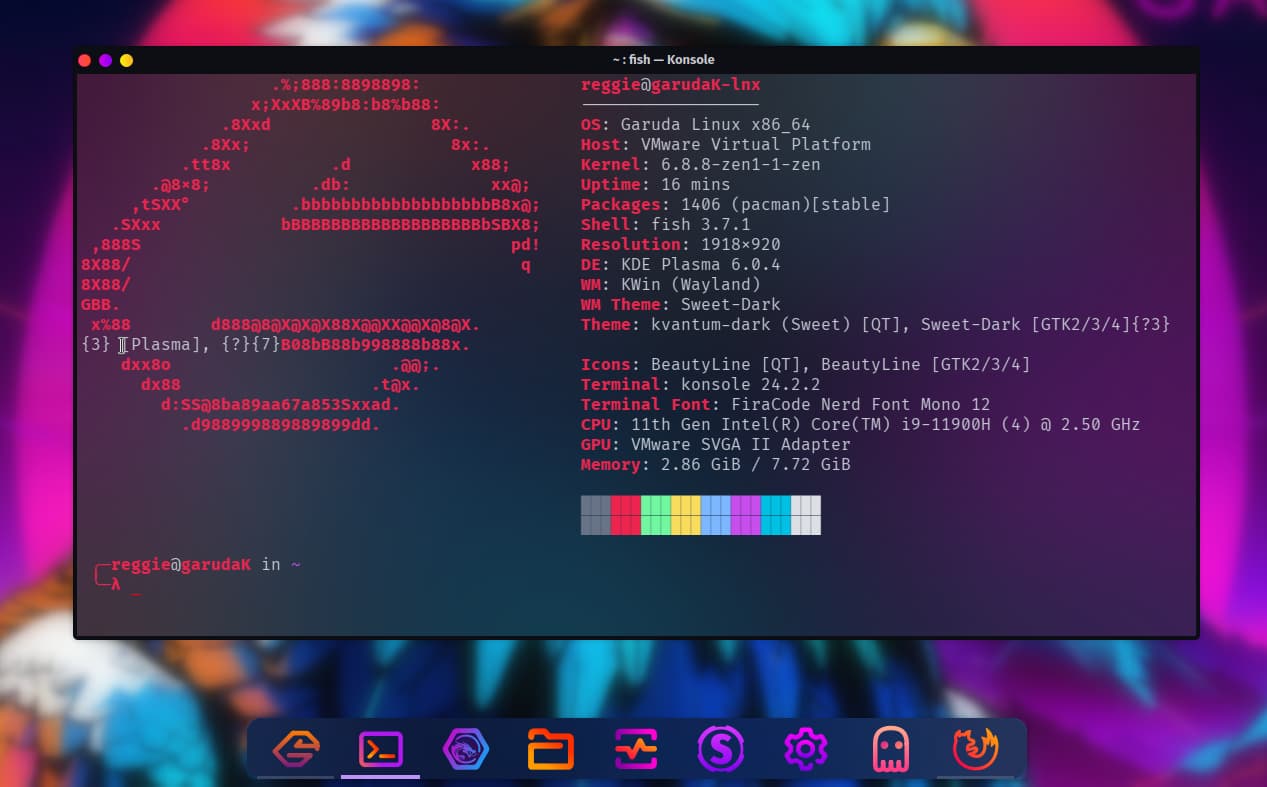
Task: Click the purple color block in palette
Action: tap(746, 515)
